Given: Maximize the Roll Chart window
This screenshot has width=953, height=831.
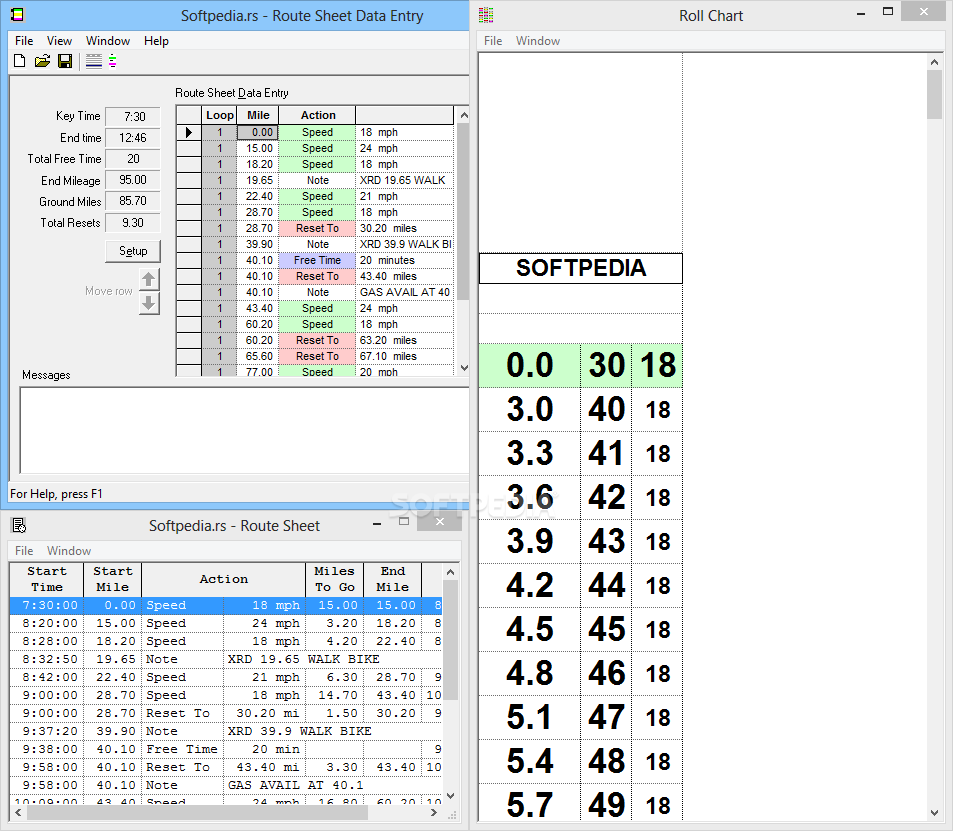Looking at the screenshot, I should point(888,12).
